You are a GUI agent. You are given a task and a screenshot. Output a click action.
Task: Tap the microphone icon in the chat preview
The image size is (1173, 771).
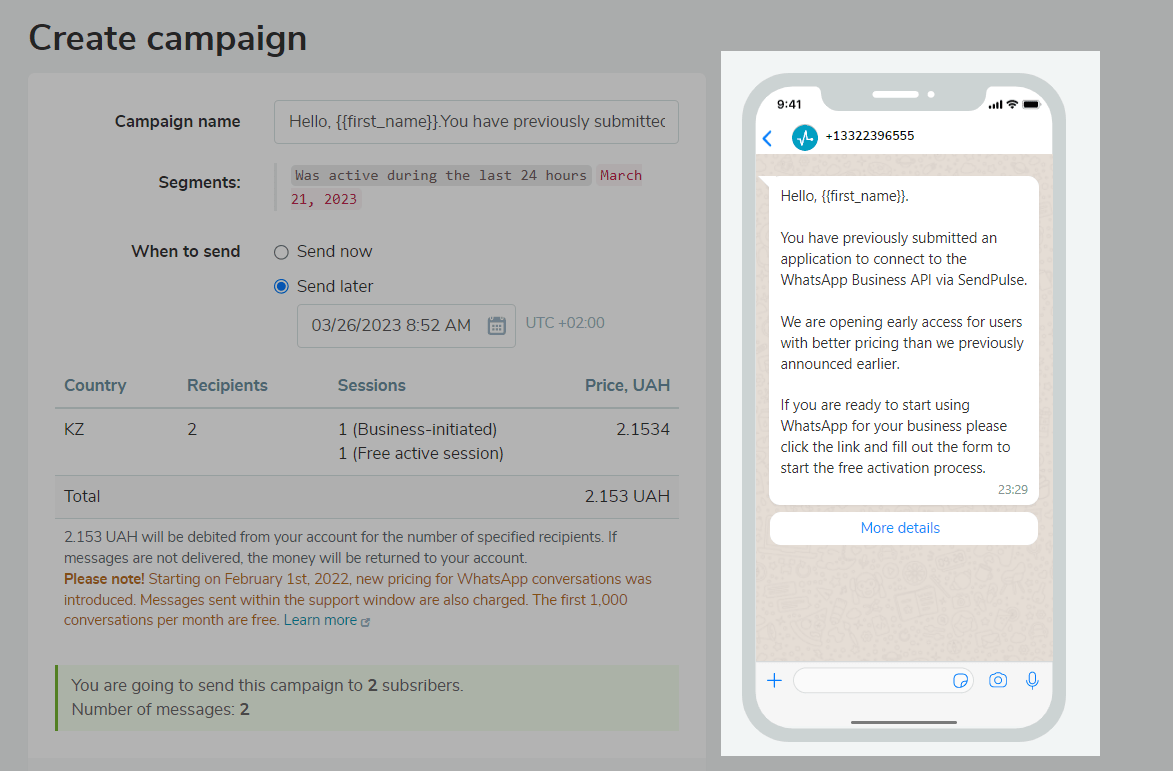point(1032,680)
